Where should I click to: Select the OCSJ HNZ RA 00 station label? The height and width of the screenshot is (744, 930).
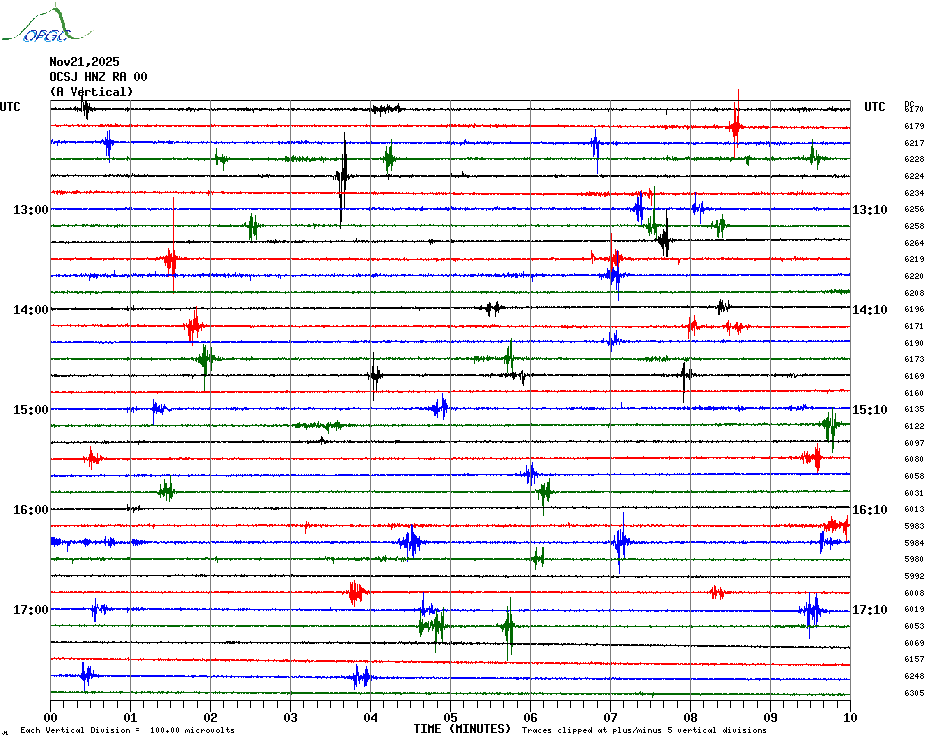(x=98, y=77)
